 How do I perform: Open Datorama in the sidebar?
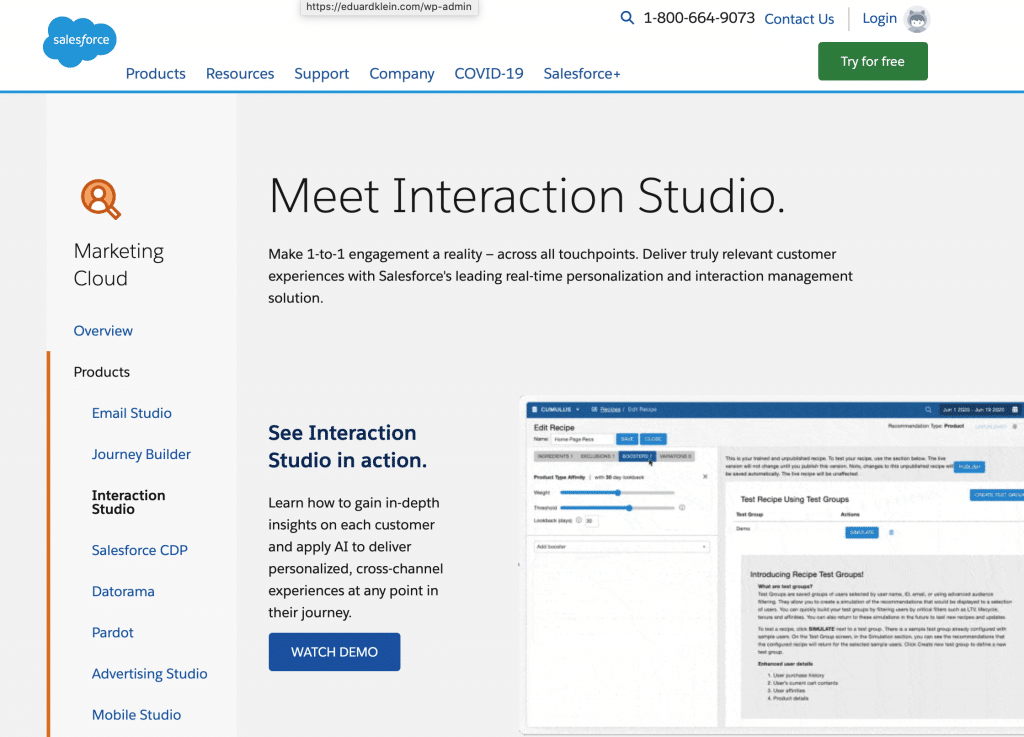tap(123, 591)
